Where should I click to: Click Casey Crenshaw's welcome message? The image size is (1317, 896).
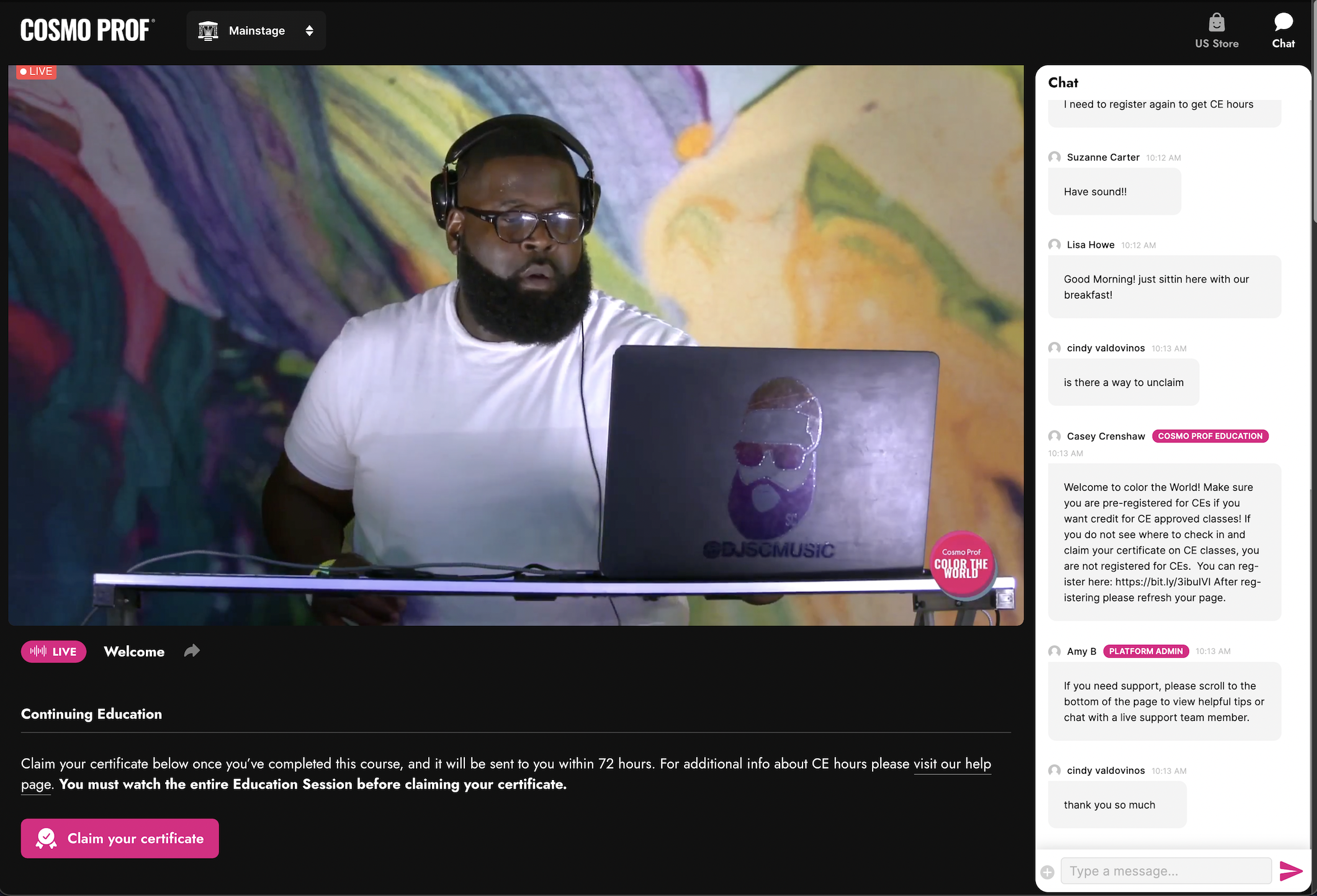pos(1164,542)
